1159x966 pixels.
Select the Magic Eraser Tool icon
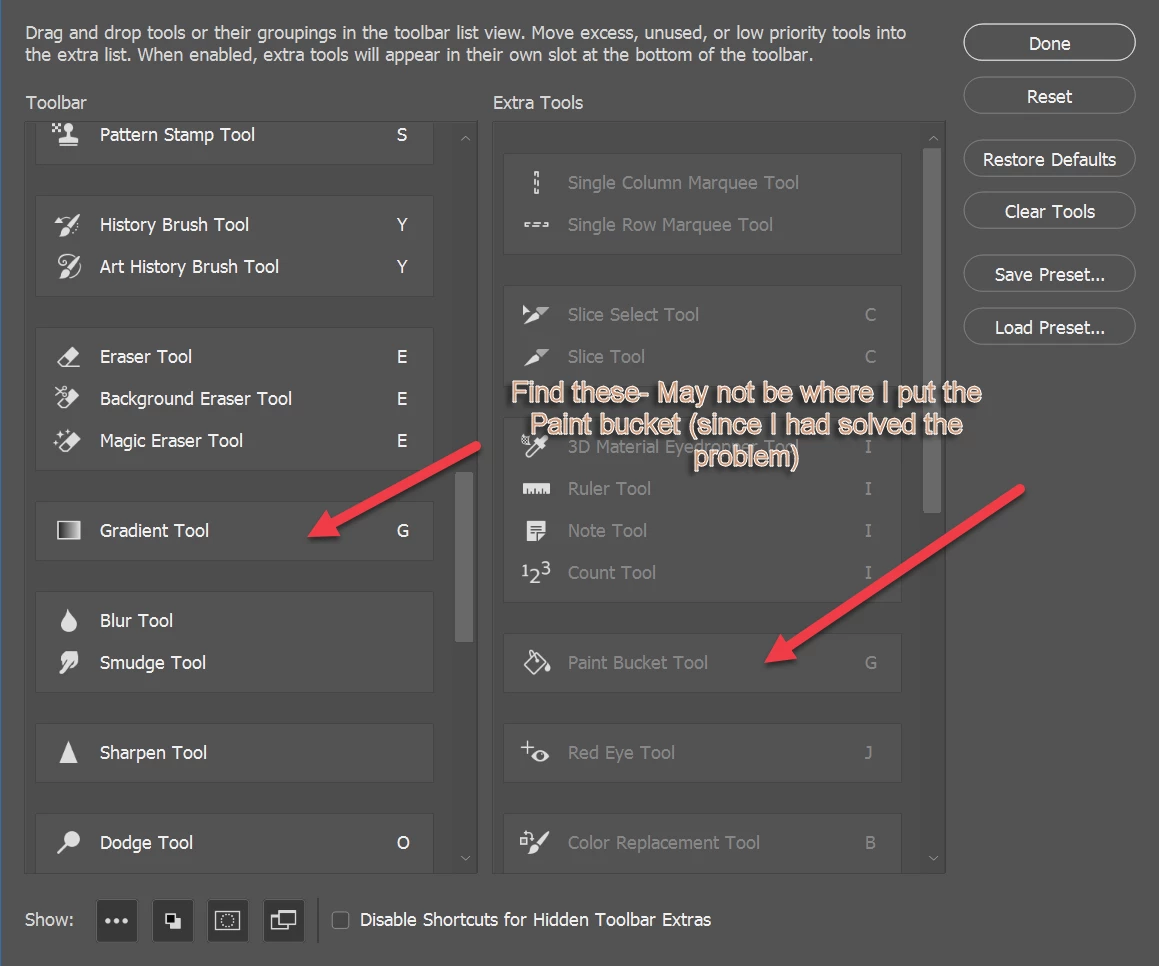point(67,441)
